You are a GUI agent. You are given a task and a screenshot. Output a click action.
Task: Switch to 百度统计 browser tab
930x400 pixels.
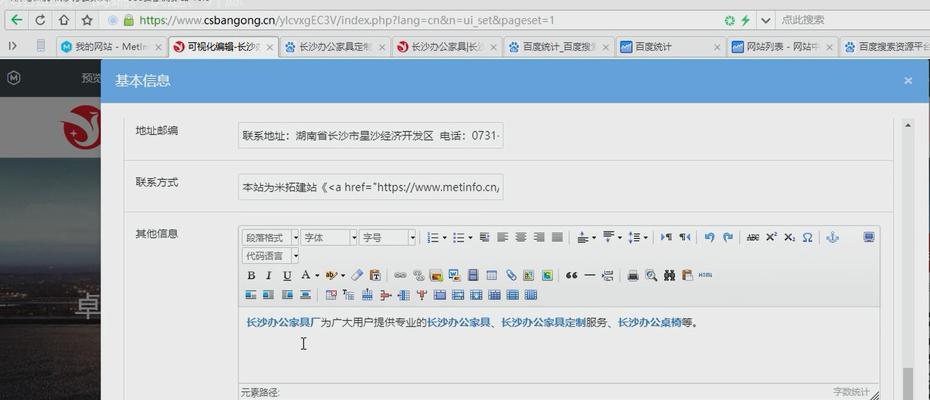point(670,47)
